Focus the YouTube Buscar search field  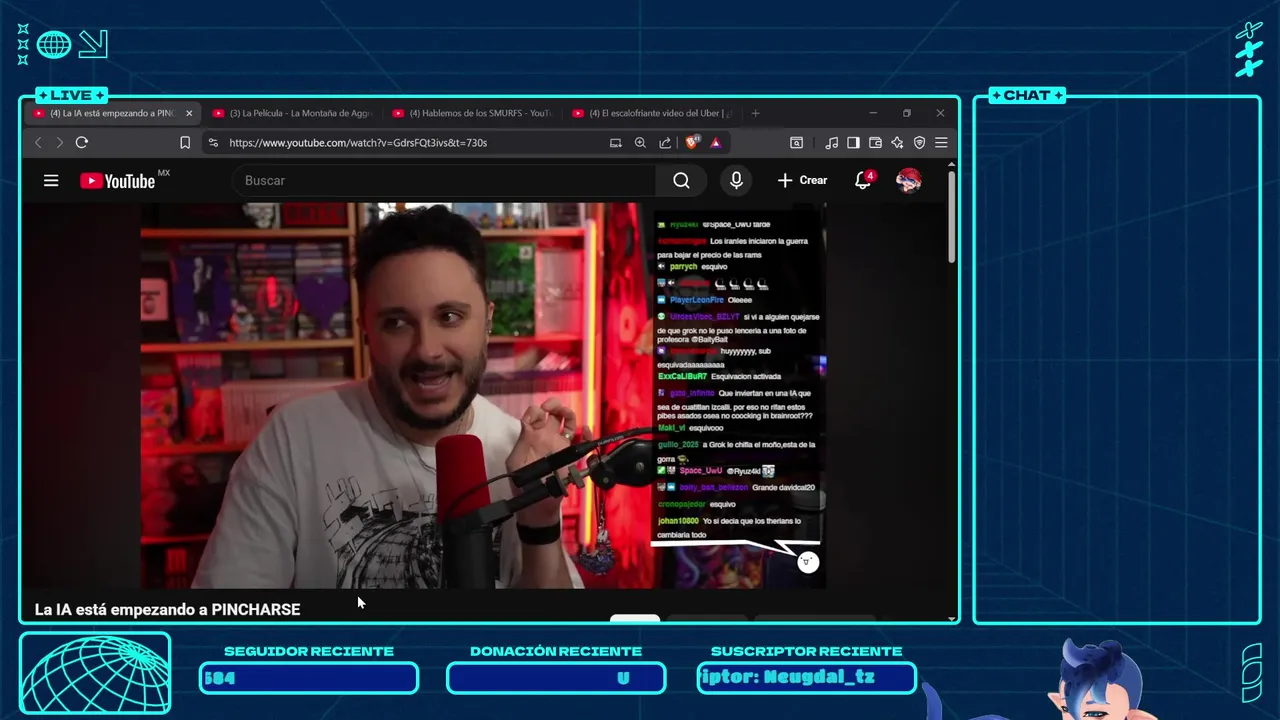[444, 181]
